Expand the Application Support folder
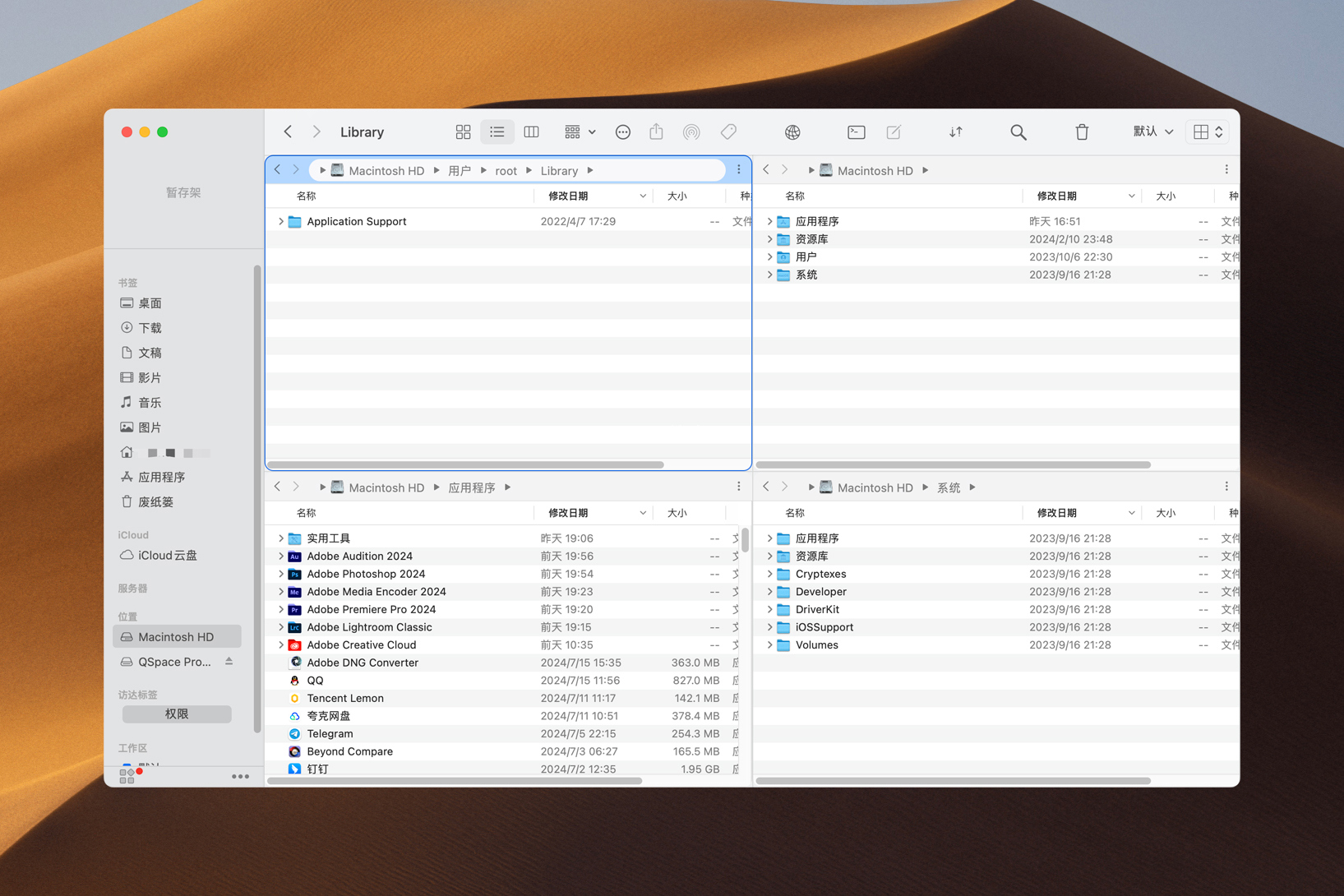The height and width of the screenshot is (896, 1344). click(x=280, y=222)
